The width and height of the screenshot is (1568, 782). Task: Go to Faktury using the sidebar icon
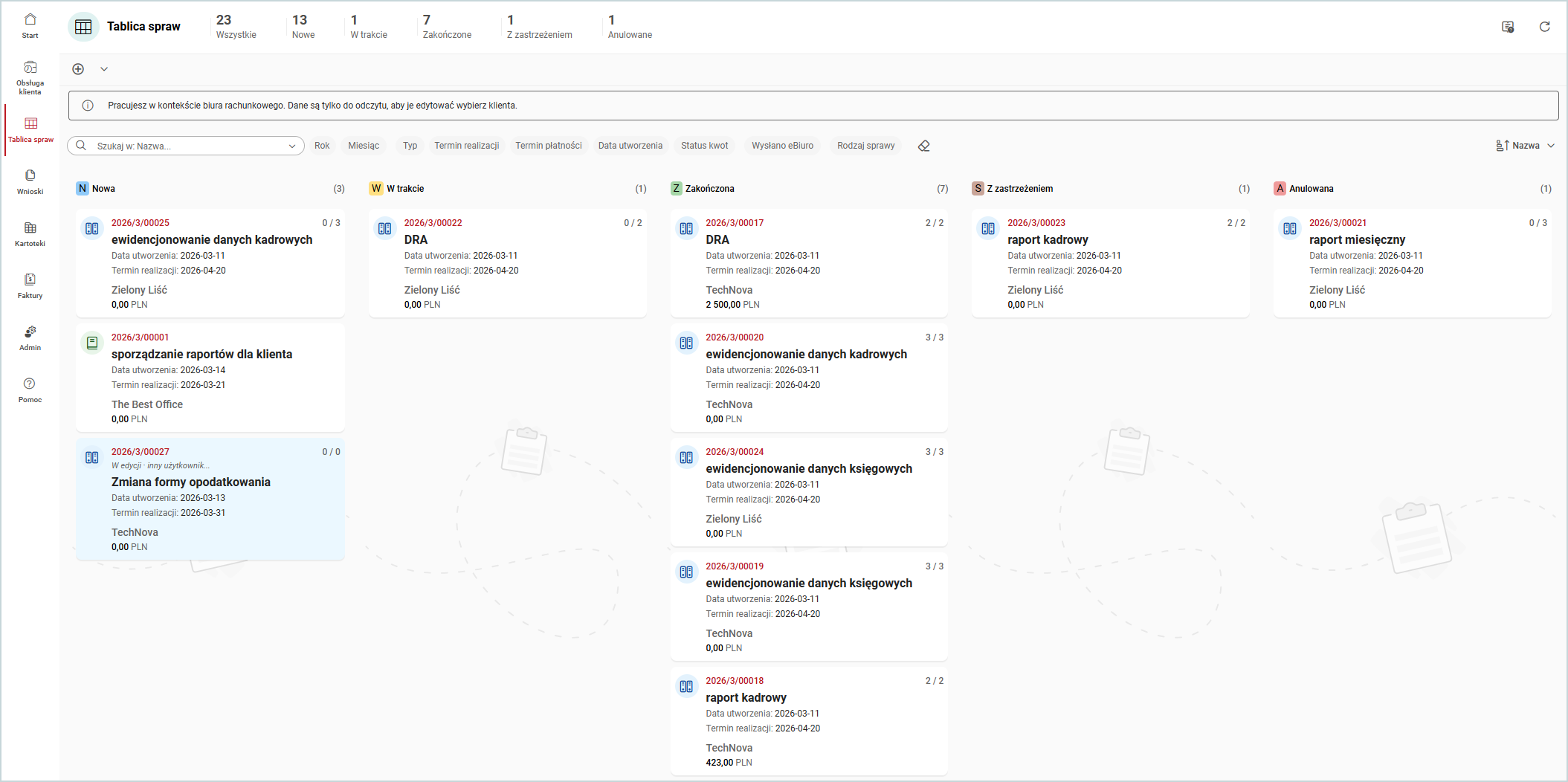tap(30, 285)
